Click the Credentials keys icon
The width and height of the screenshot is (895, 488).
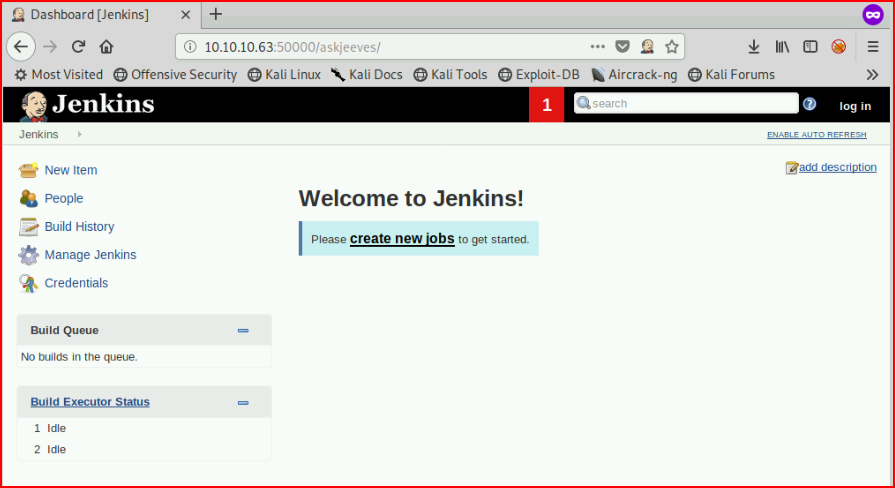click(x=28, y=283)
